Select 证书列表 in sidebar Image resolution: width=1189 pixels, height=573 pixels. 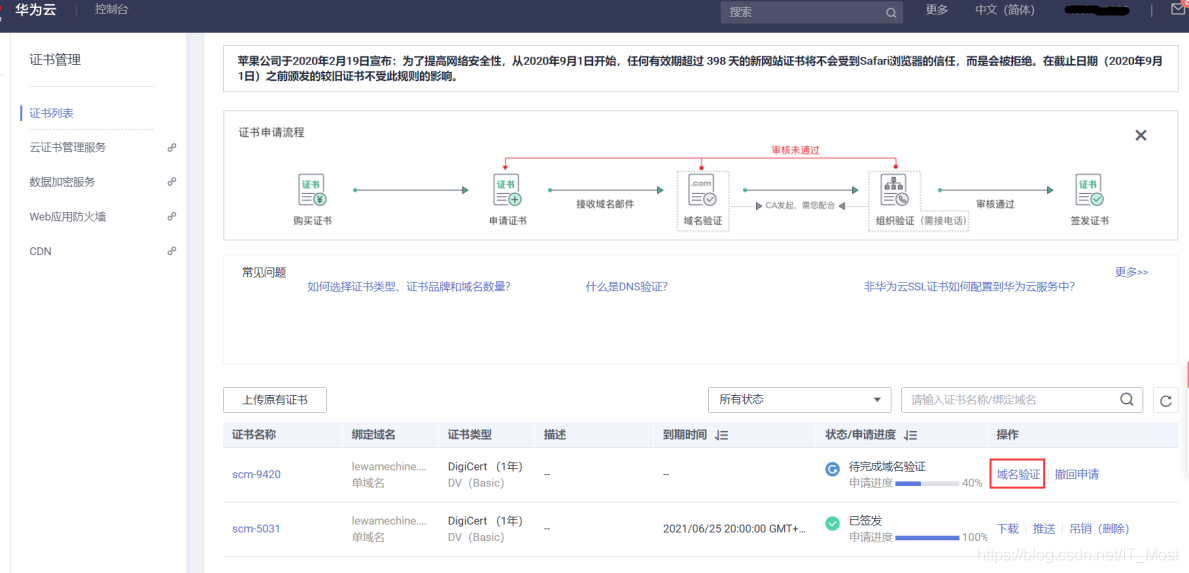tap(52, 113)
